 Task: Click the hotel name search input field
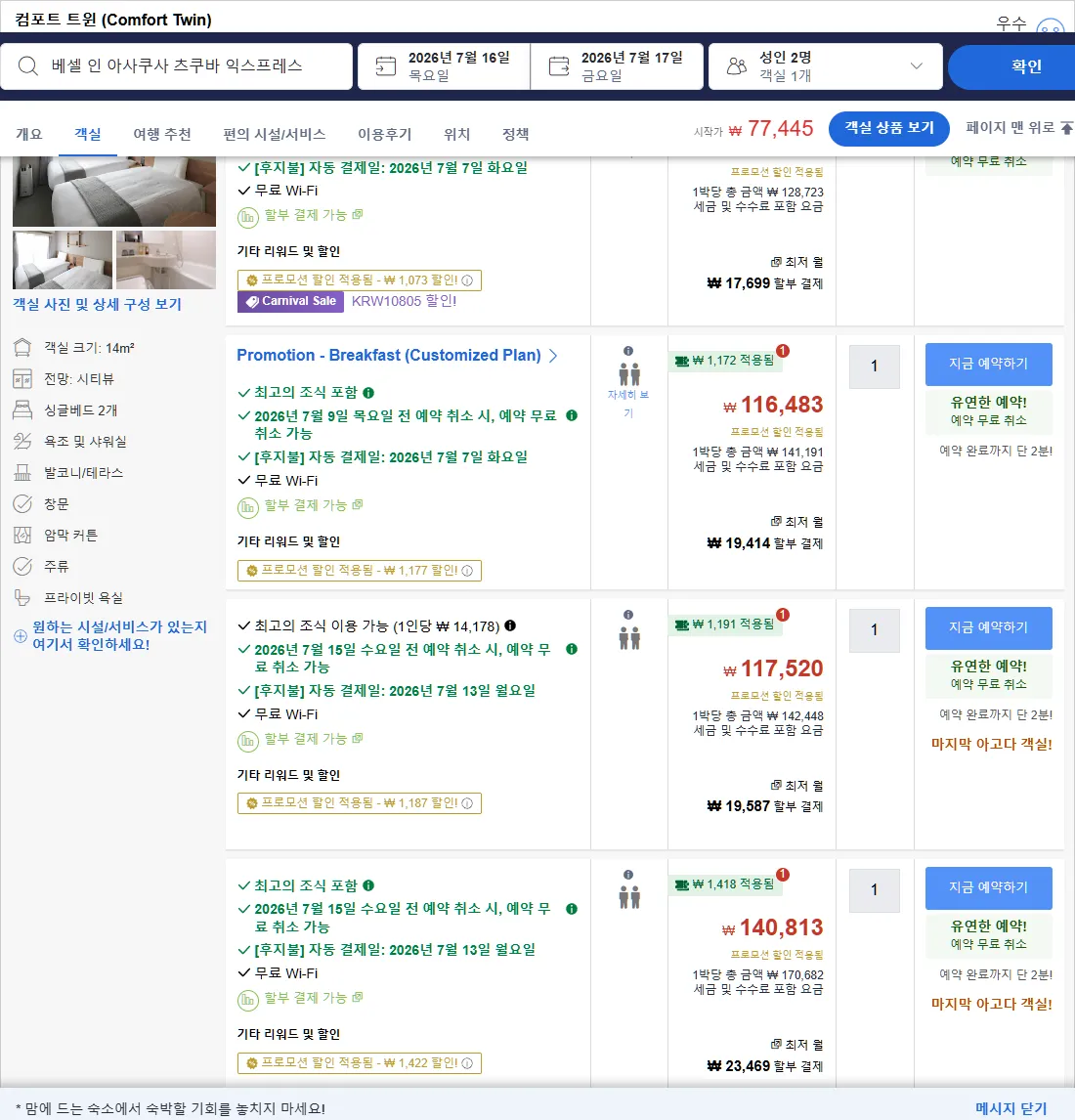click(177, 66)
